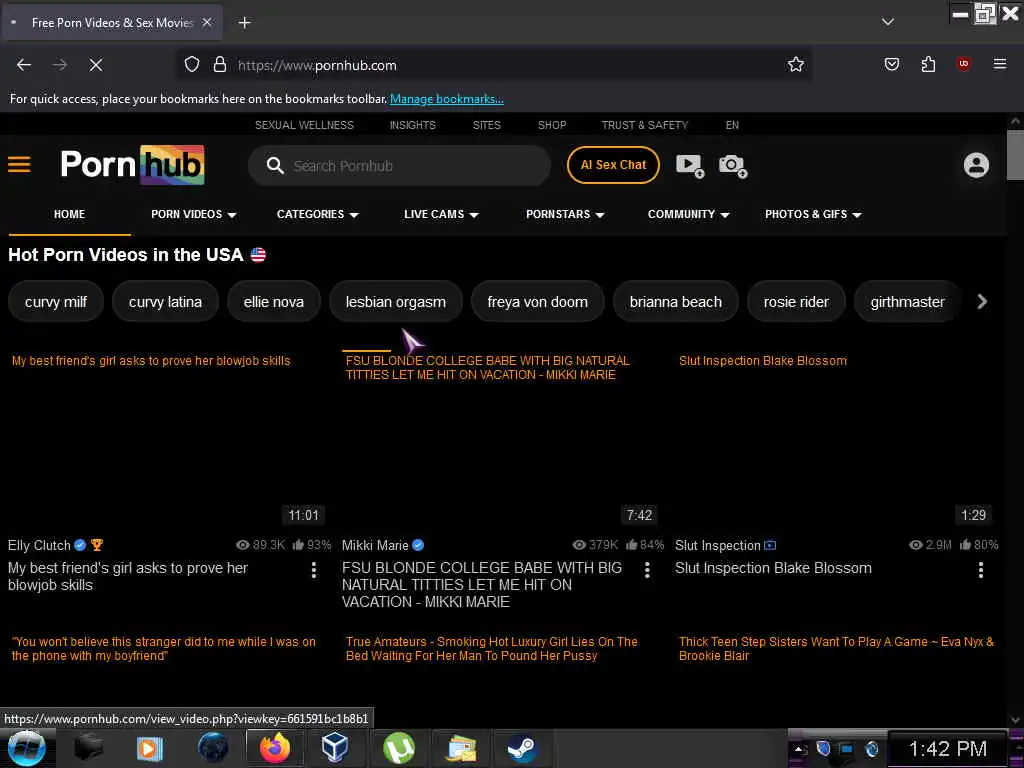The image size is (1024, 768).
Task: Select the "freya von doom" tag chip
Action: [x=537, y=302]
